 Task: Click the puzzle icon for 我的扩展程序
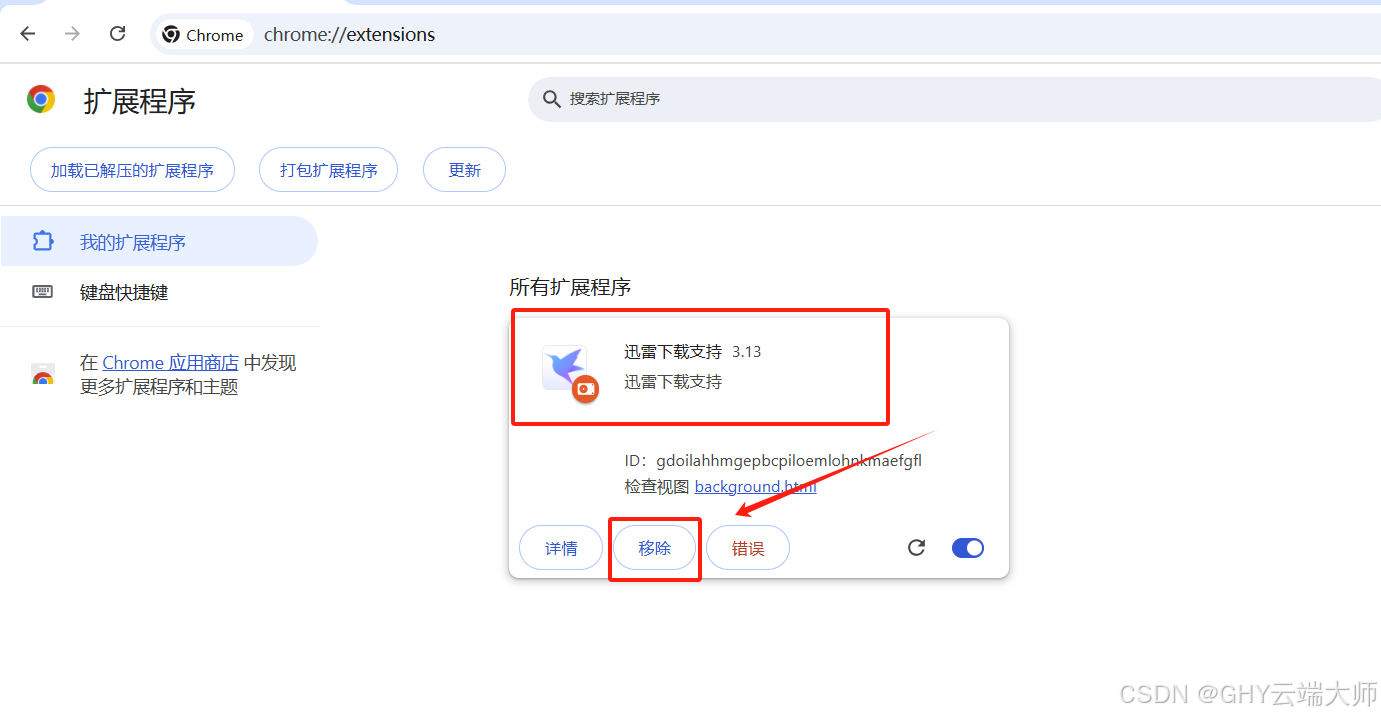click(42, 241)
